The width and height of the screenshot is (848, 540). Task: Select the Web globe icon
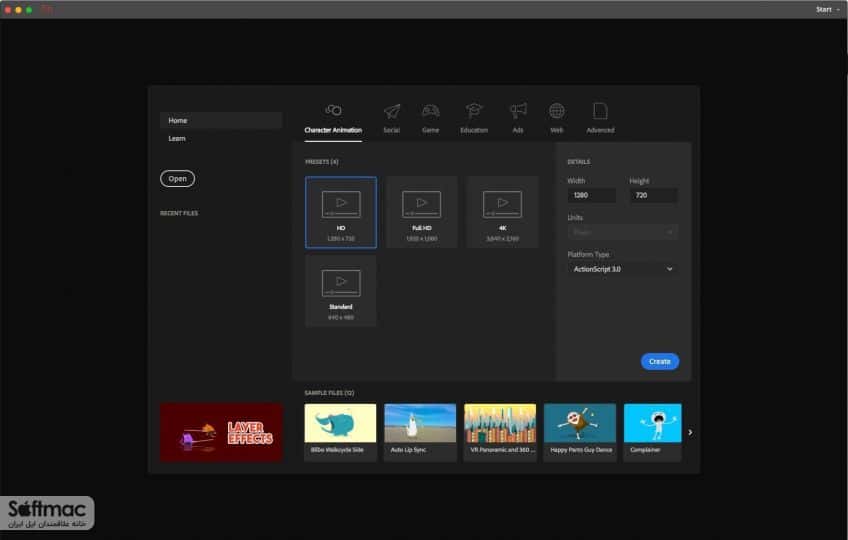(556, 111)
